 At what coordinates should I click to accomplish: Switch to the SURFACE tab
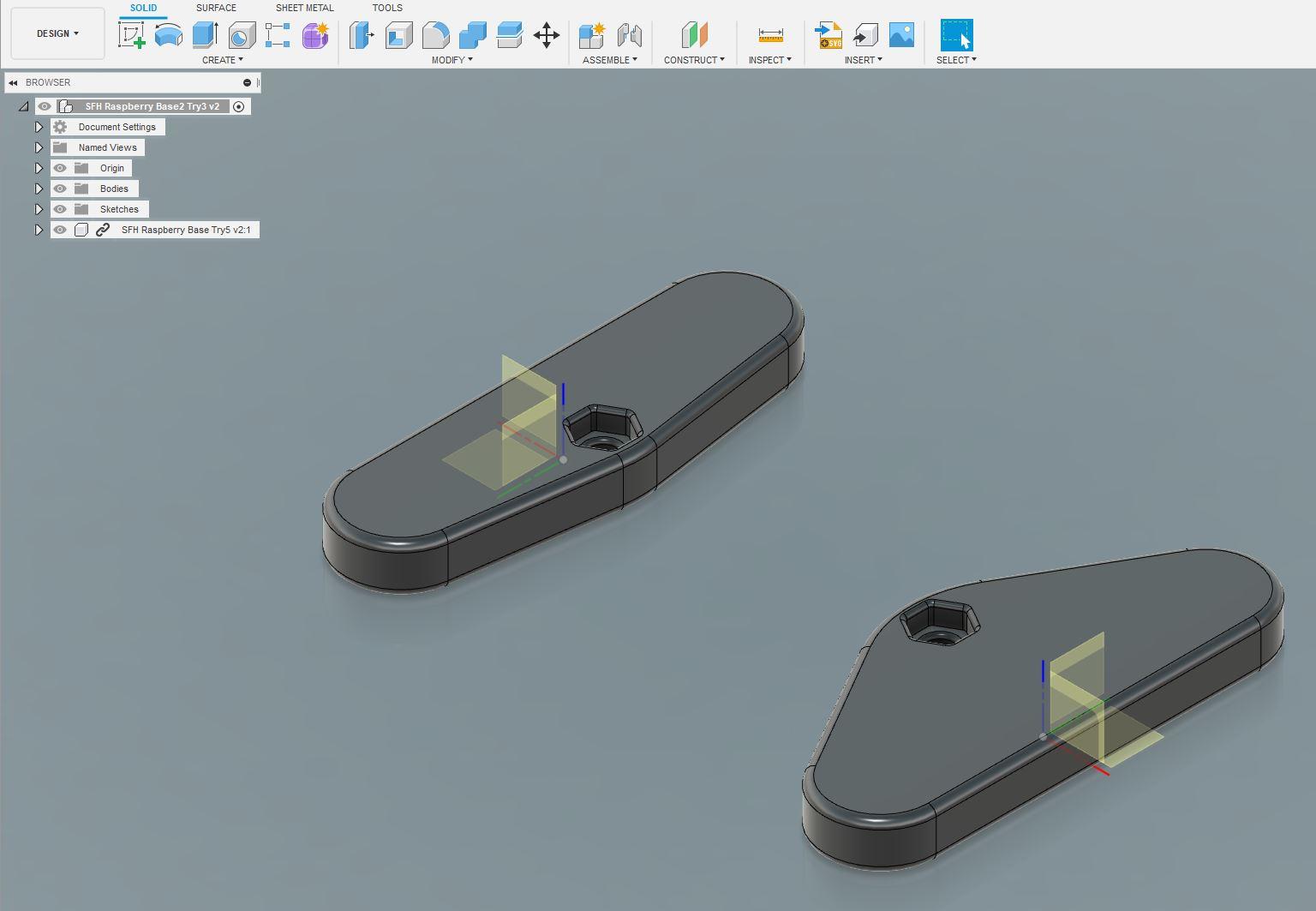click(x=216, y=8)
